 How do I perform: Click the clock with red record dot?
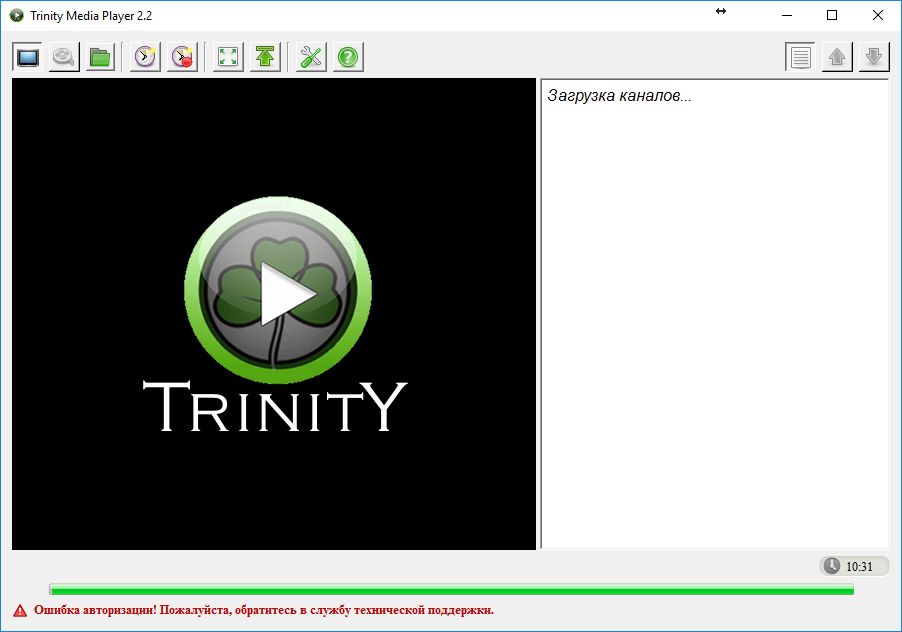pos(183,57)
